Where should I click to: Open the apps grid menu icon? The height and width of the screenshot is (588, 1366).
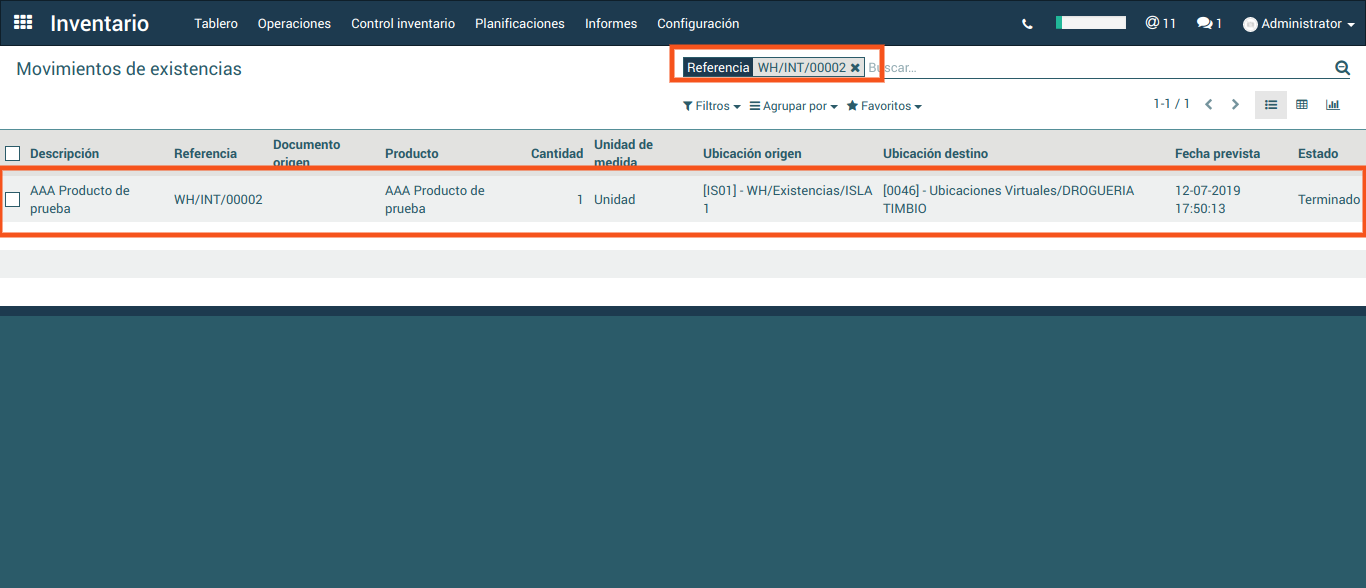tap(23, 22)
